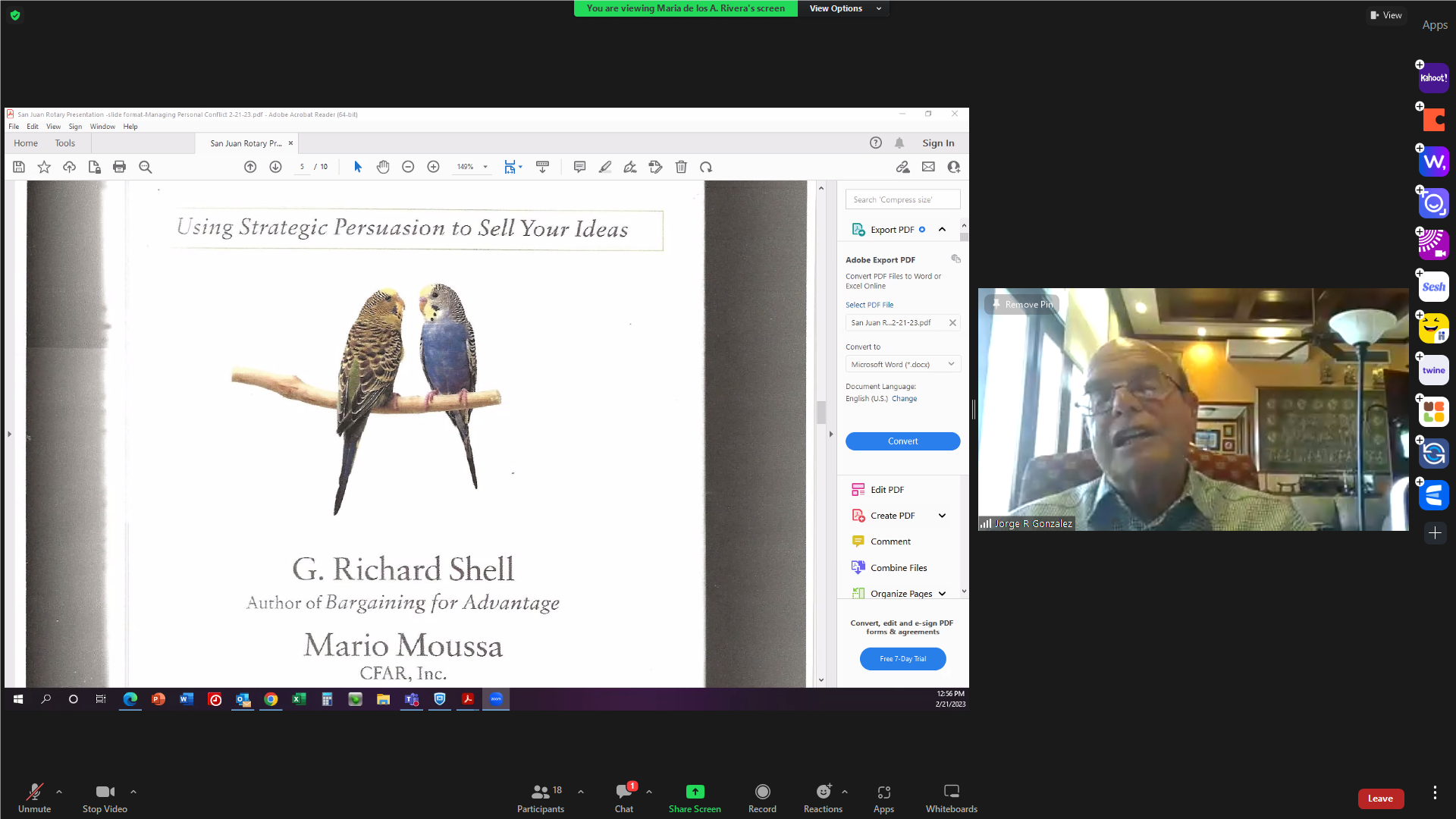Select the arrow selection tool
The width and height of the screenshot is (1456, 819).
[358, 167]
